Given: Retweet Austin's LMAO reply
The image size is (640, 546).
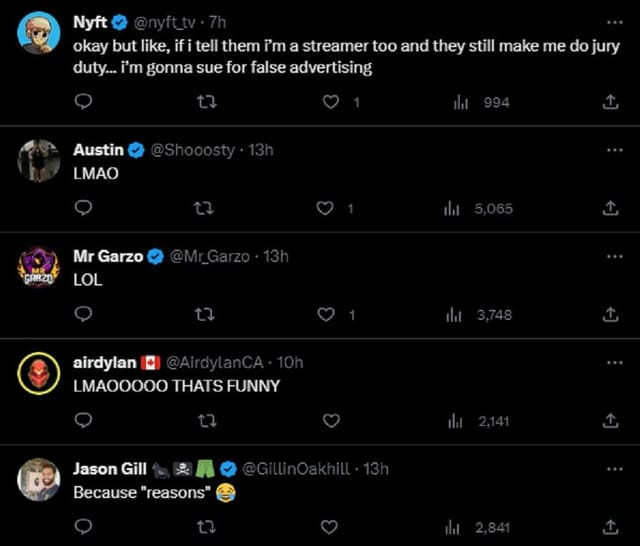Looking at the screenshot, I should [x=207, y=208].
